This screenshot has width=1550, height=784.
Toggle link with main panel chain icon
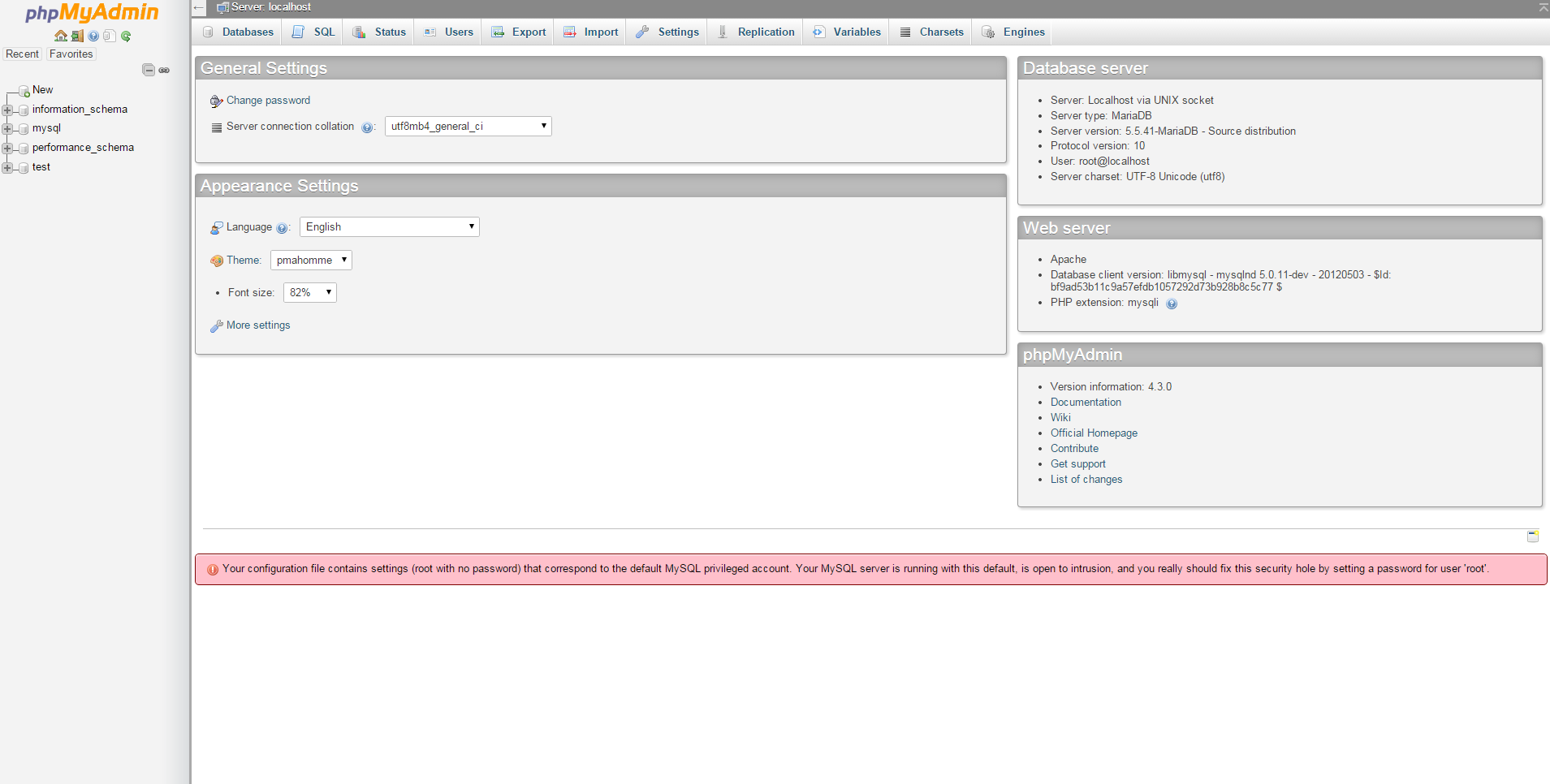tap(164, 70)
